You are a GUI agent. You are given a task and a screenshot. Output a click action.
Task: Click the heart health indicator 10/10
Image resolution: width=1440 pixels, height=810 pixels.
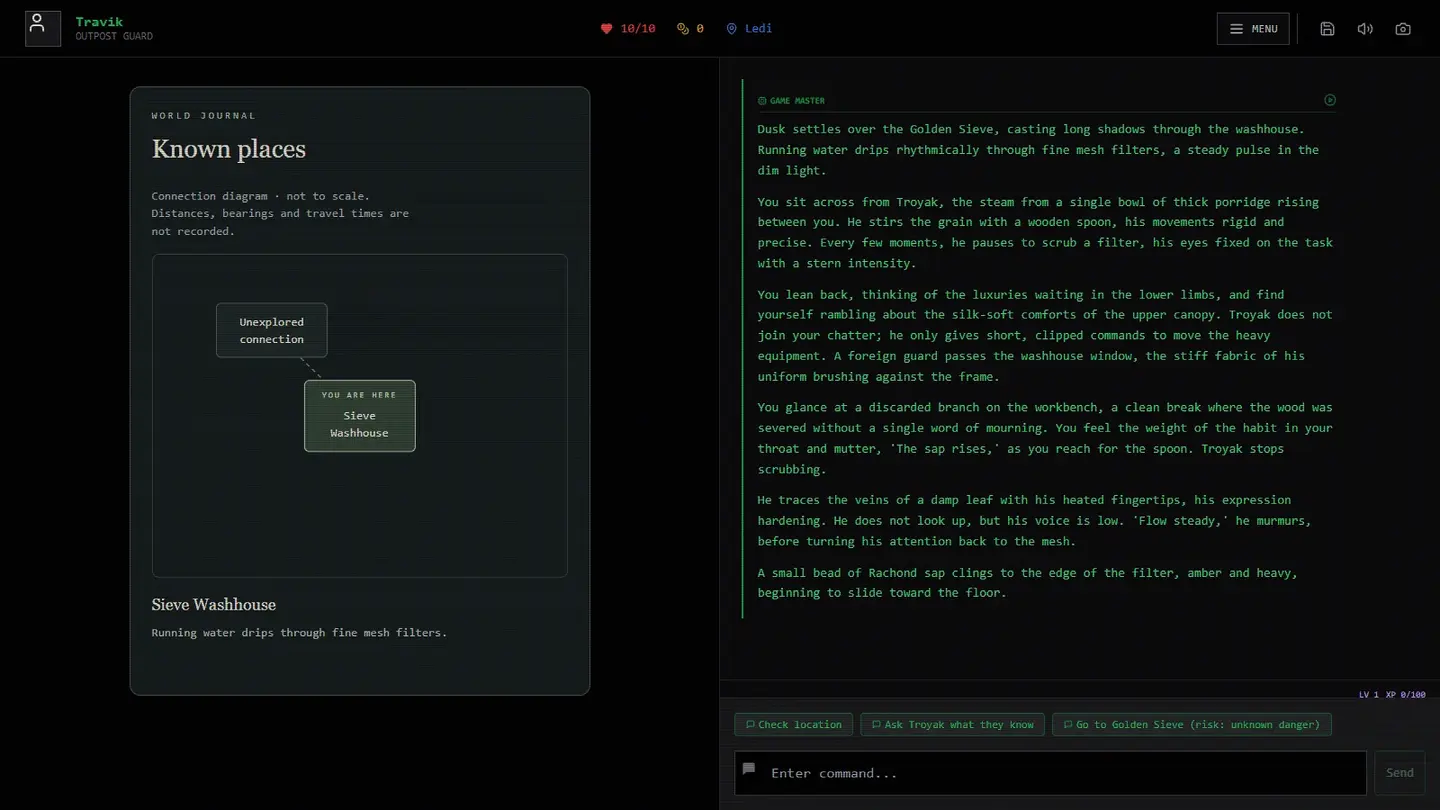tap(628, 29)
